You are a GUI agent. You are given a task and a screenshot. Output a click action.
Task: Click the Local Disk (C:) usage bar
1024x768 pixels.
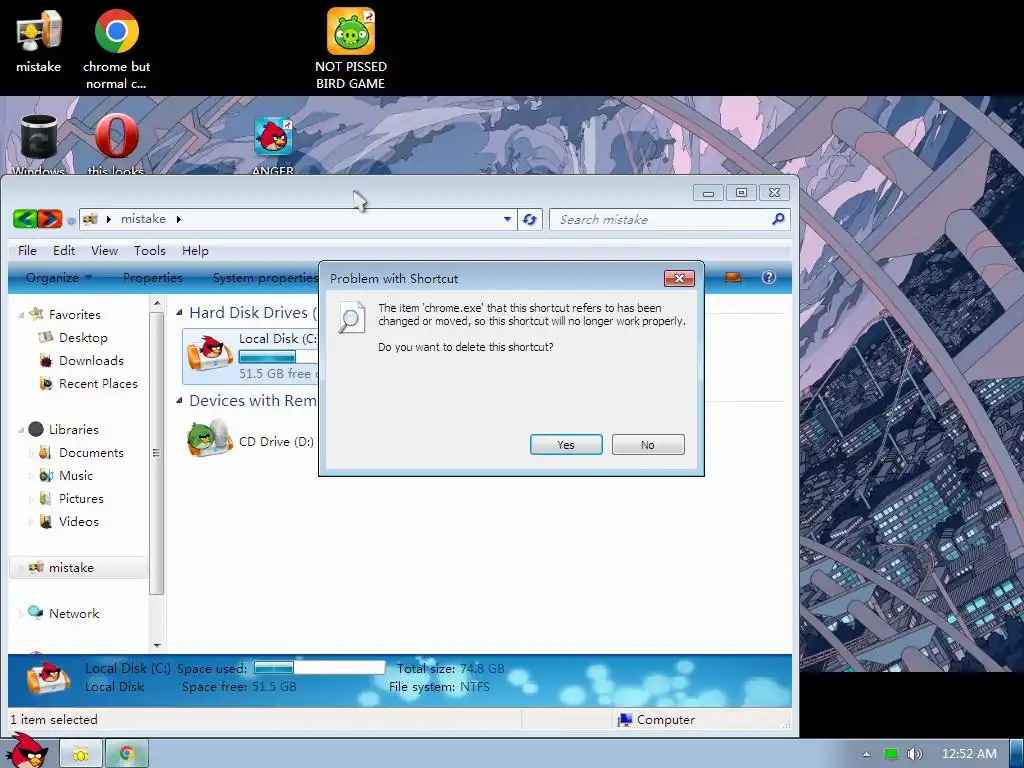(x=278, y=357)
